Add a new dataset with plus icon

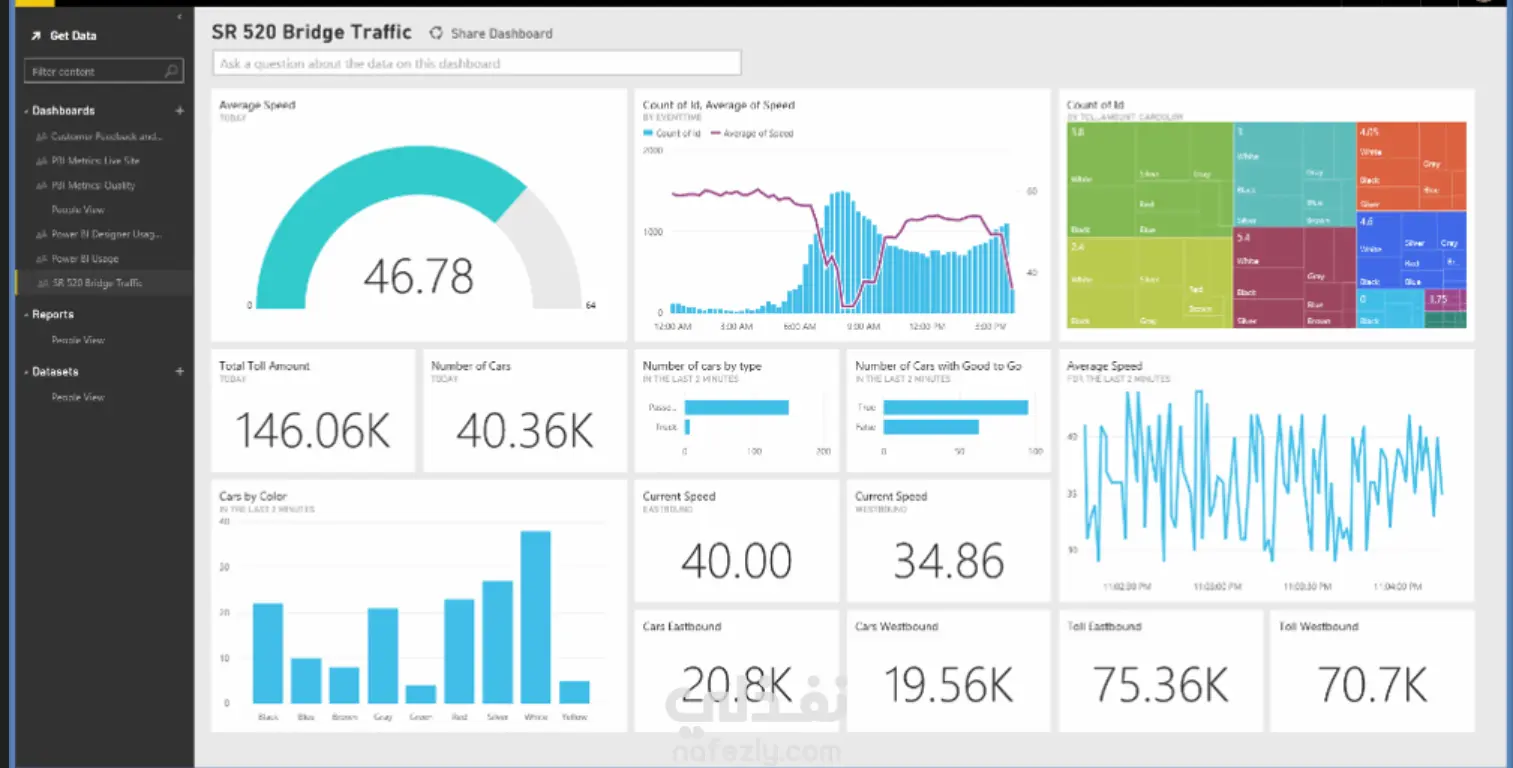point(180,371)
